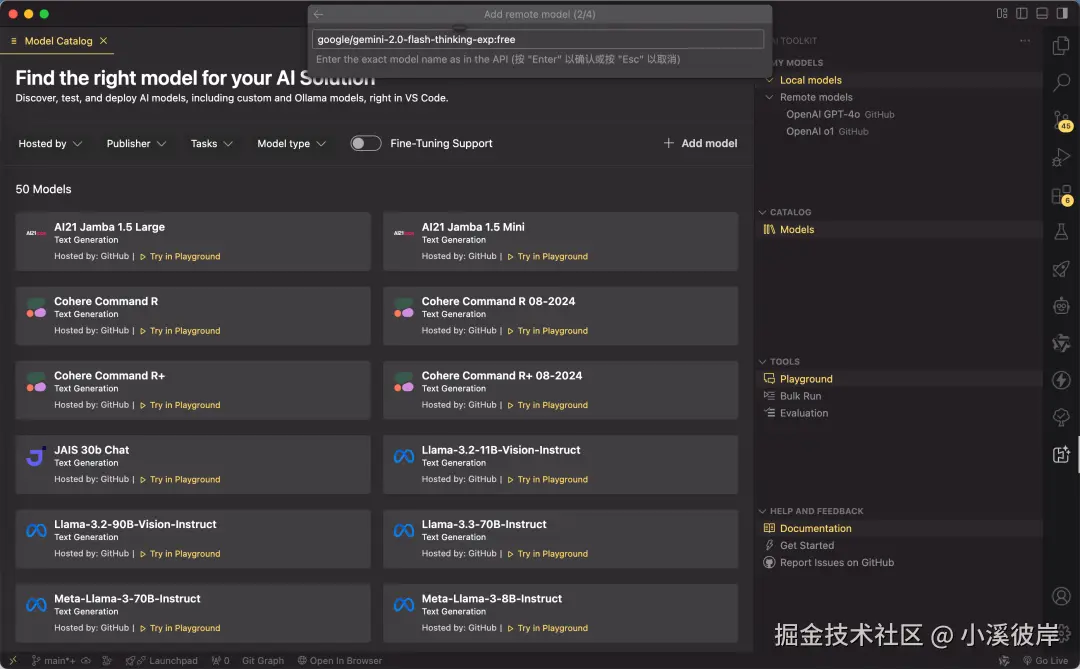The width and height of the screenshot is (1080, 669).
Task: Click the main branch in status bar
Action: 54,661
